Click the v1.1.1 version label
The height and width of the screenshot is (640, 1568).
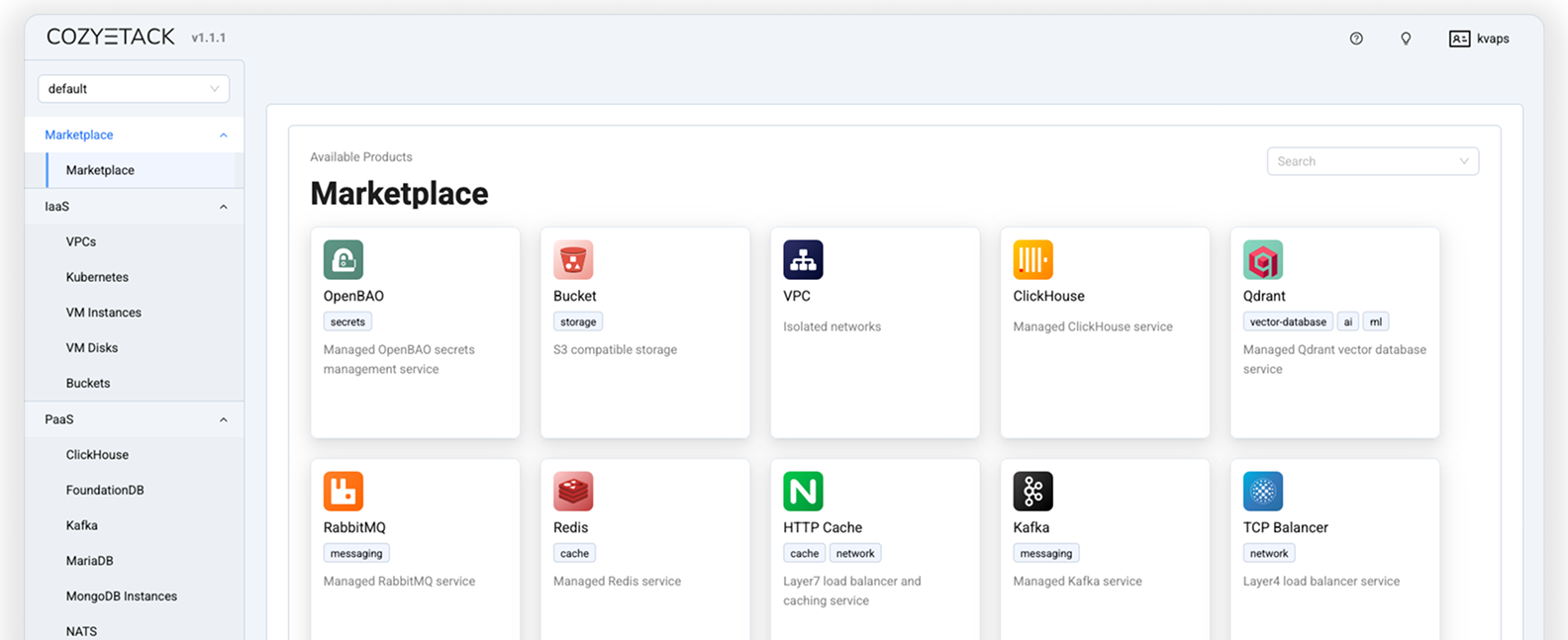pyautogui.click(x=209, y=38)
